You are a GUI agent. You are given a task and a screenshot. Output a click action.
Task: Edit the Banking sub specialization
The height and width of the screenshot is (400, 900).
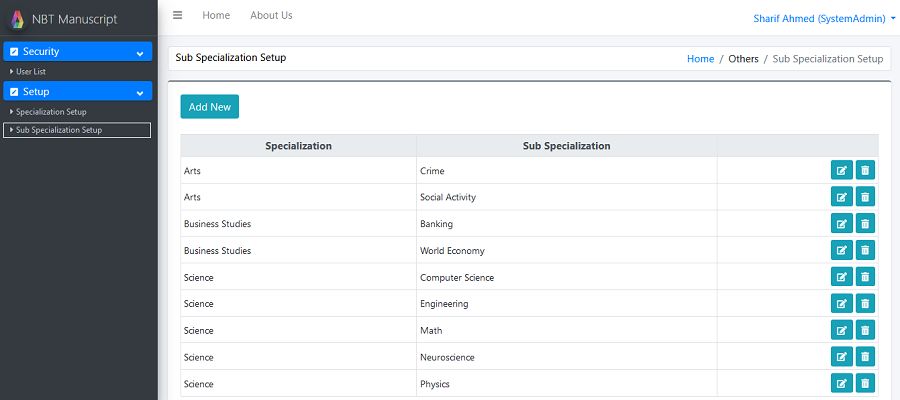(x=841, y=224)
